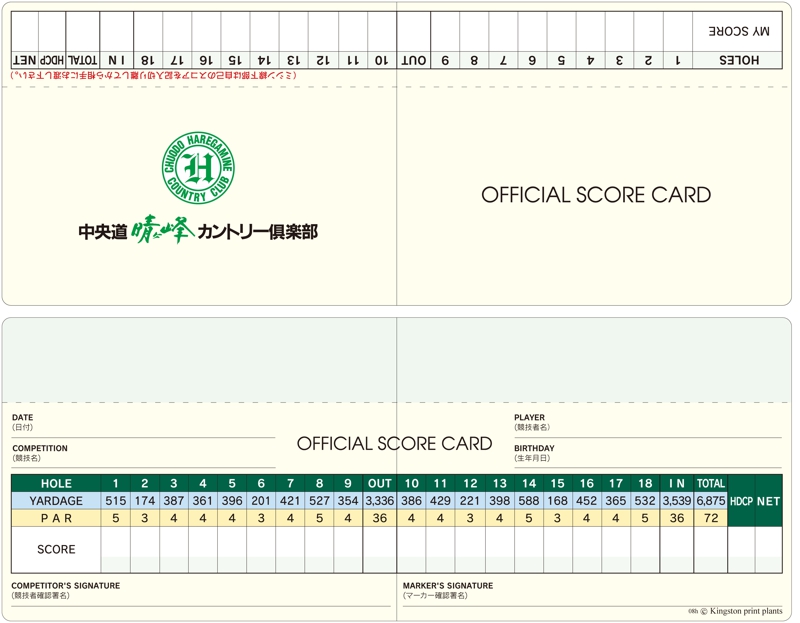Click the IN yardage total 3,539
Viewport: 800px width, 623px height.
[677, 501]
